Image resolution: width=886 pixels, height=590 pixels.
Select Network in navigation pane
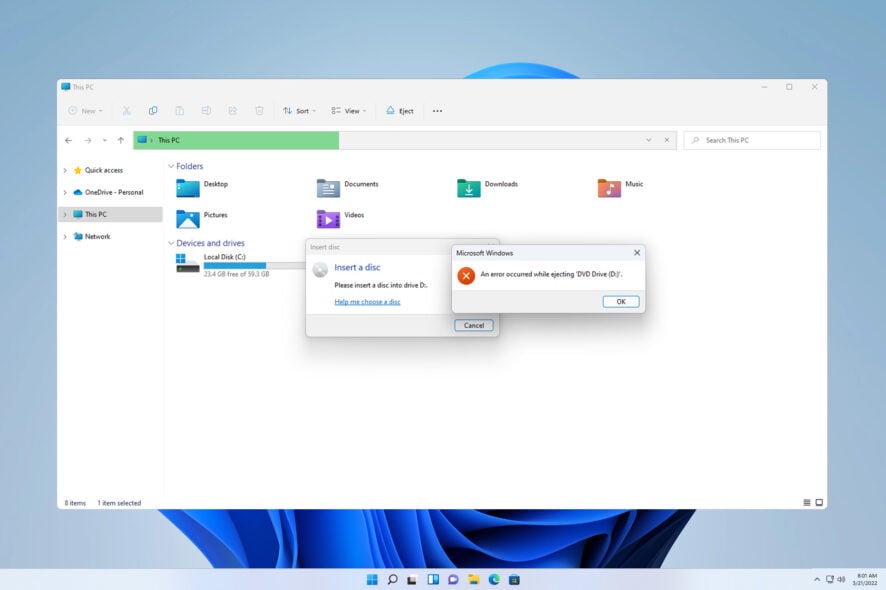[97, 236]
